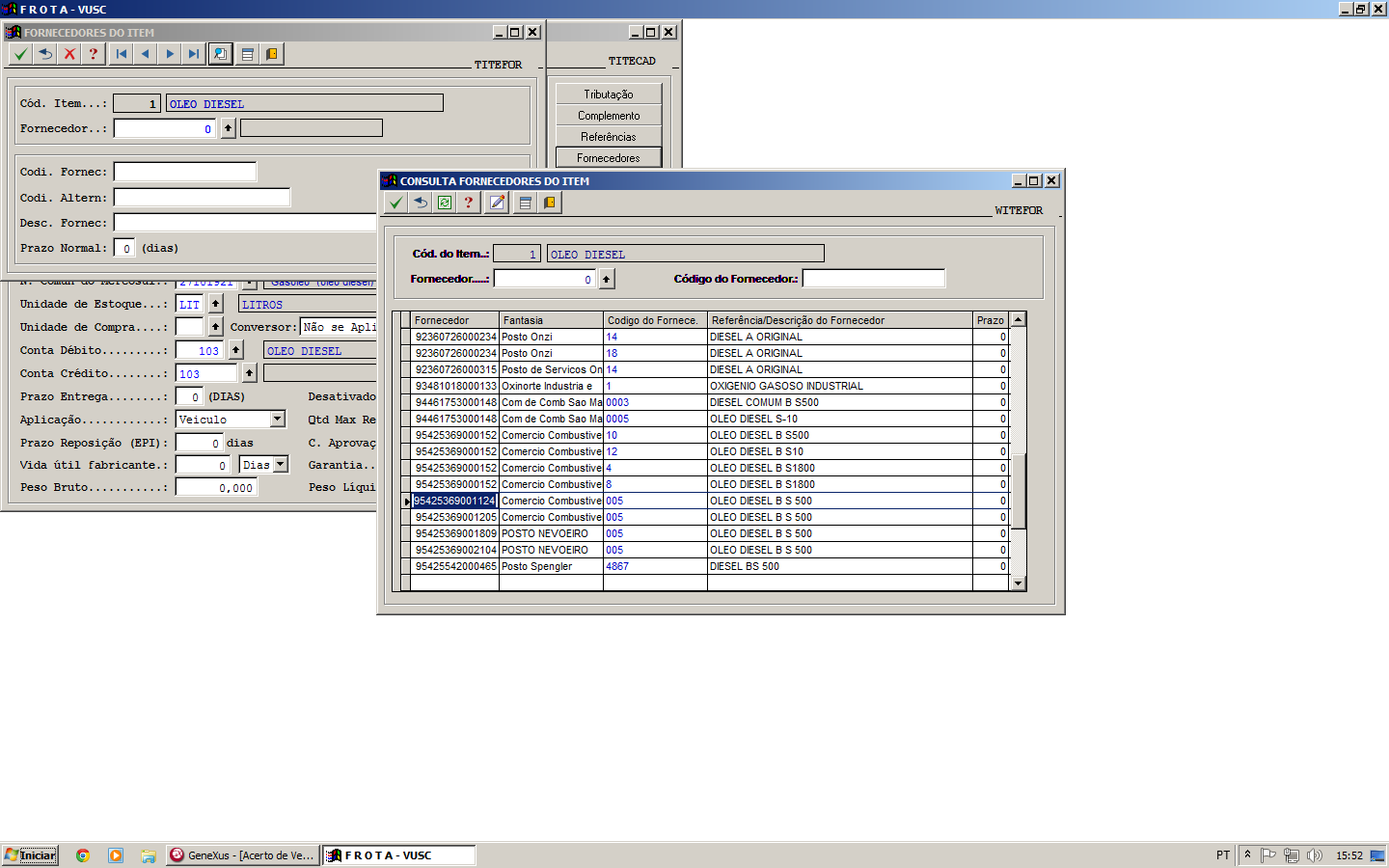Screen dimensions: 1389x868
Task: Click Fornecedores button in TITECAD panel
Action: 609,157
